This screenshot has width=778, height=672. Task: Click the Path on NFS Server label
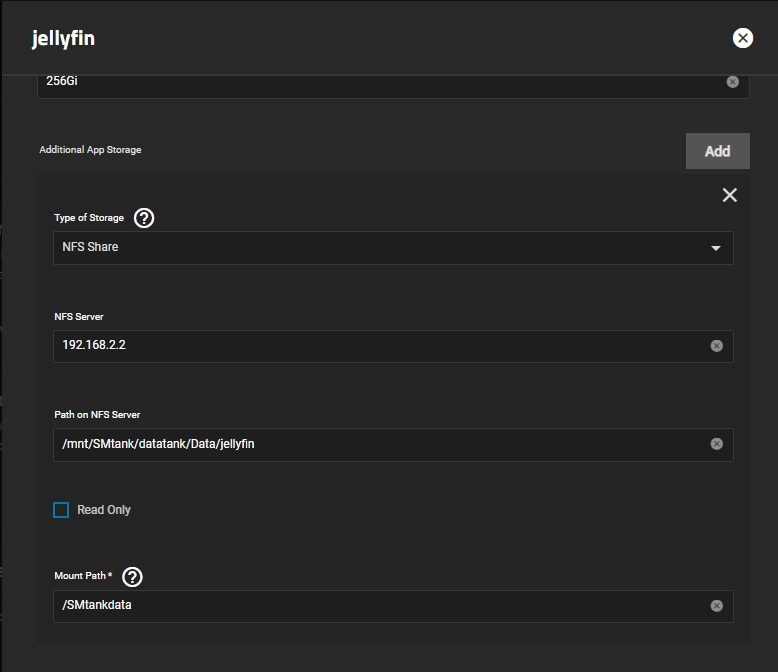tap(97, 415)
